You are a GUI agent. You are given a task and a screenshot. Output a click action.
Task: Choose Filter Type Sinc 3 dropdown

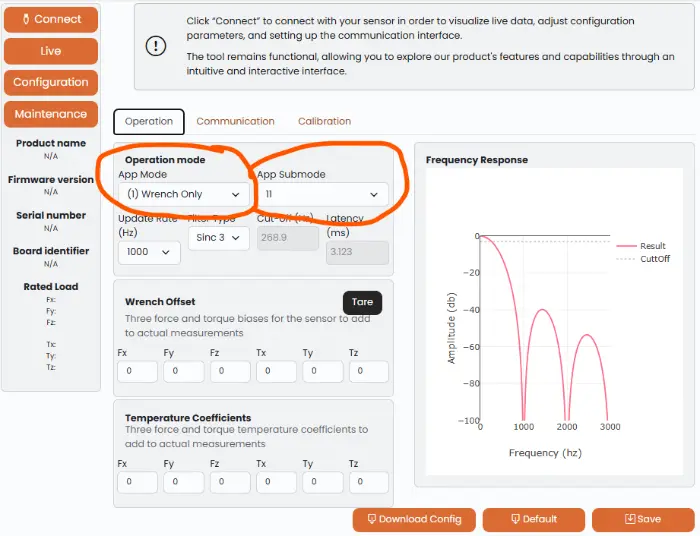218,238
